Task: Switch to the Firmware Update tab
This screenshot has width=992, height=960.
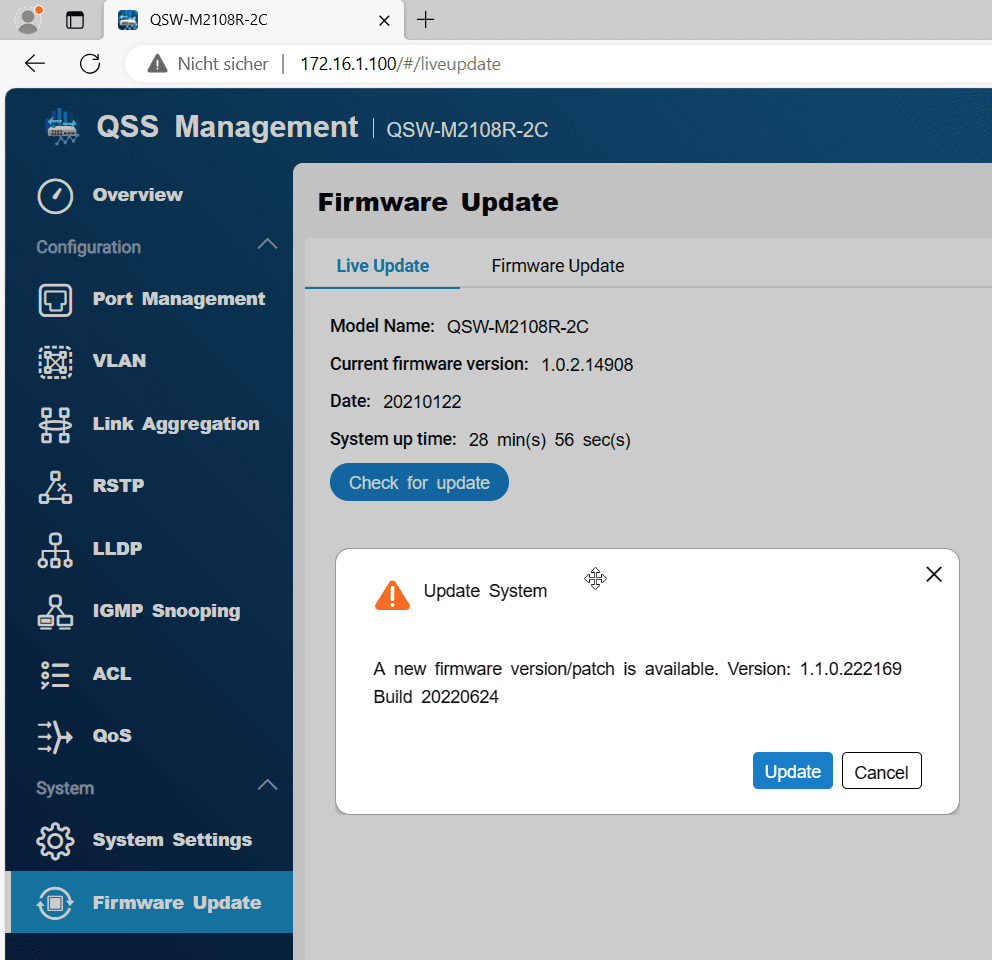Action: pyautogui.click(x=557, y=266)
